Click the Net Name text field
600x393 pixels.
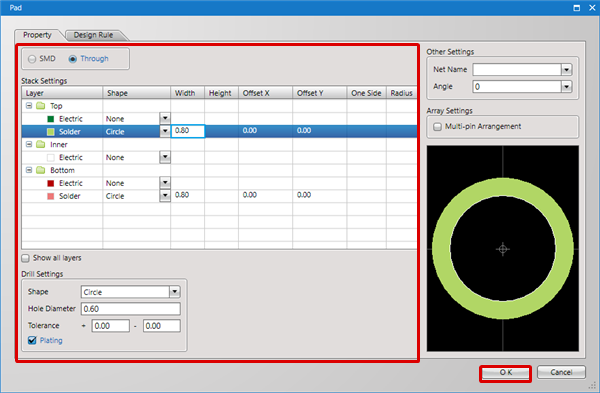(517, 70)
